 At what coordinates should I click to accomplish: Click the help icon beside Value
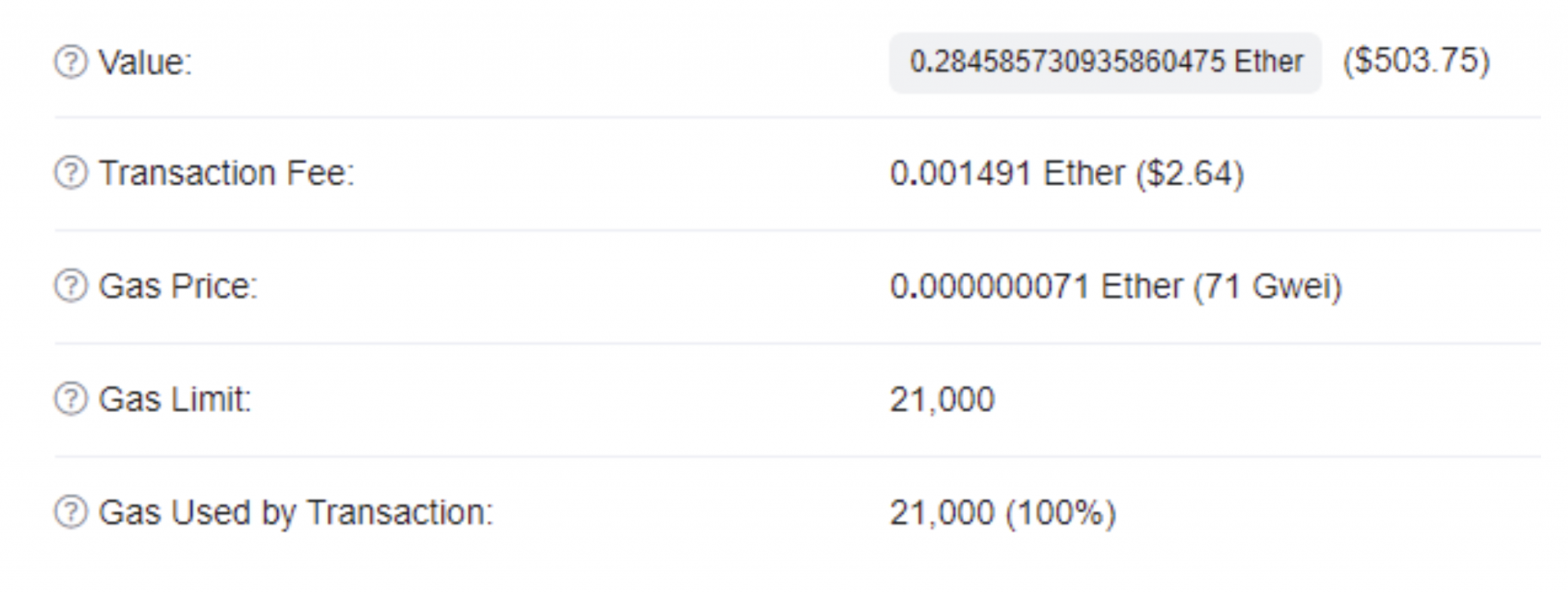point(70,62)
